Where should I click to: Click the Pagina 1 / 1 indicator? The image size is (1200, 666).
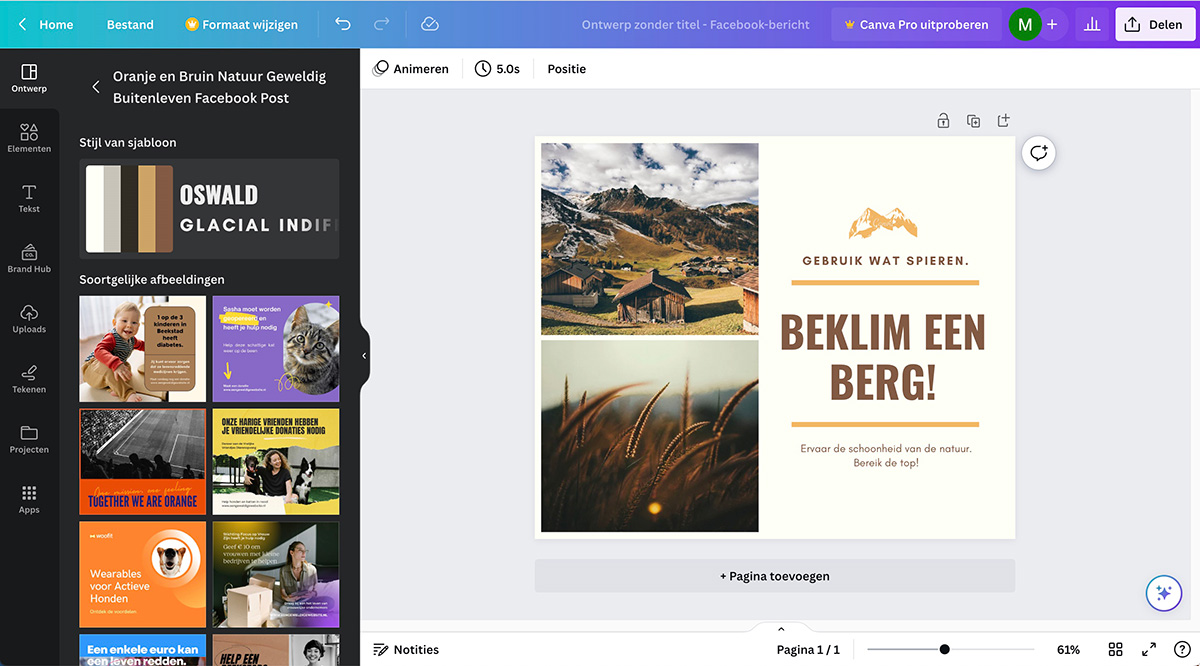click(x=808, y=650)
